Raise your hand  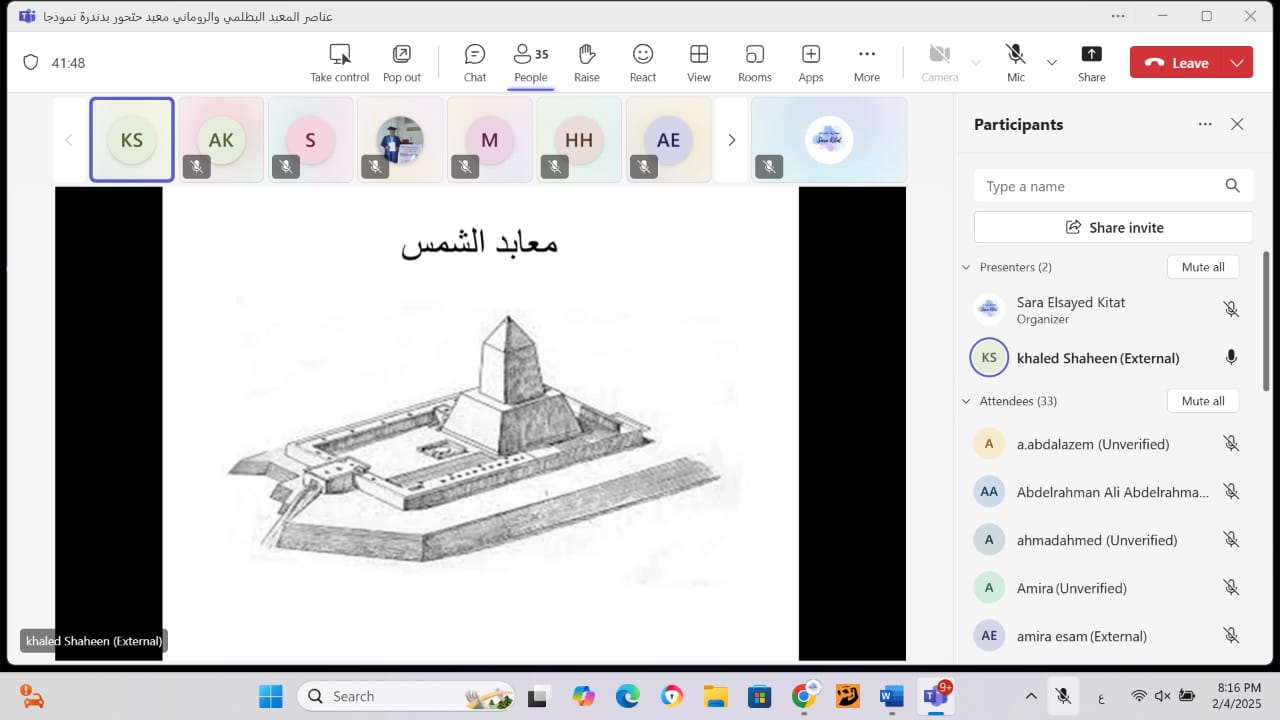(x=587, y=63)
